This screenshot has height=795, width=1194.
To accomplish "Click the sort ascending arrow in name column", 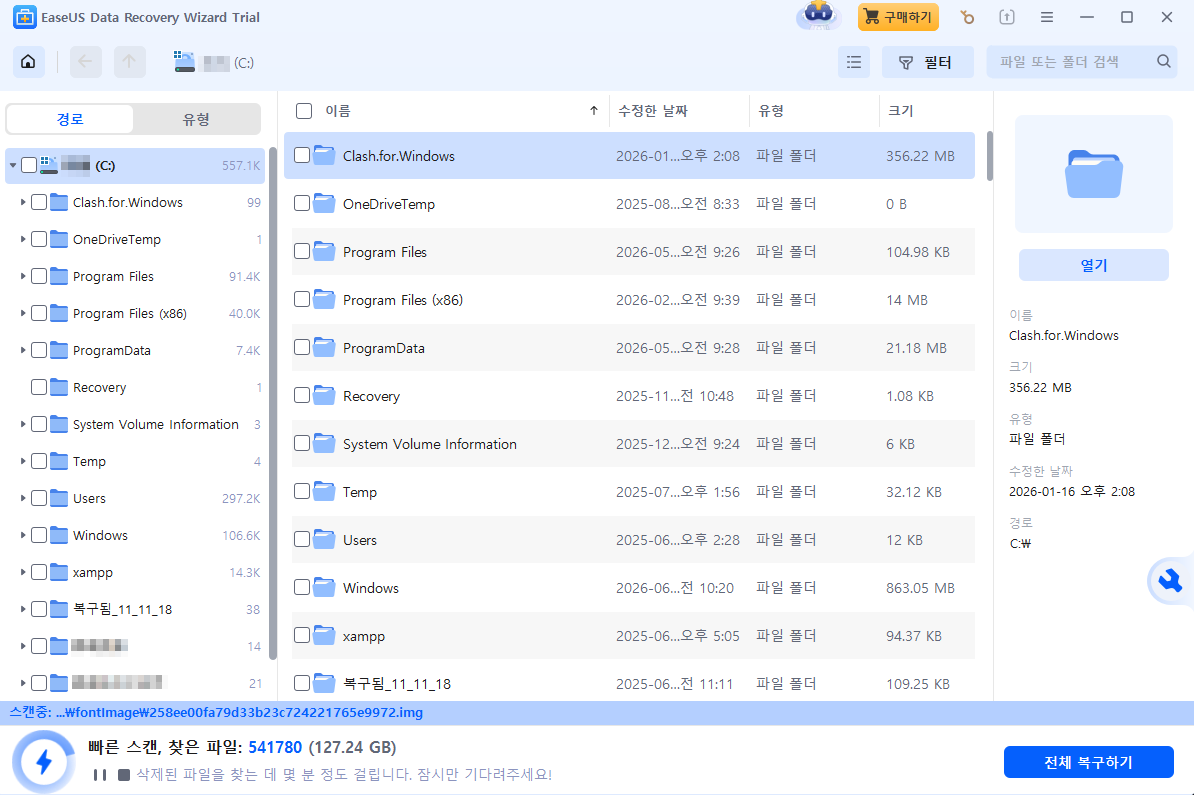I will pos(593,110).
